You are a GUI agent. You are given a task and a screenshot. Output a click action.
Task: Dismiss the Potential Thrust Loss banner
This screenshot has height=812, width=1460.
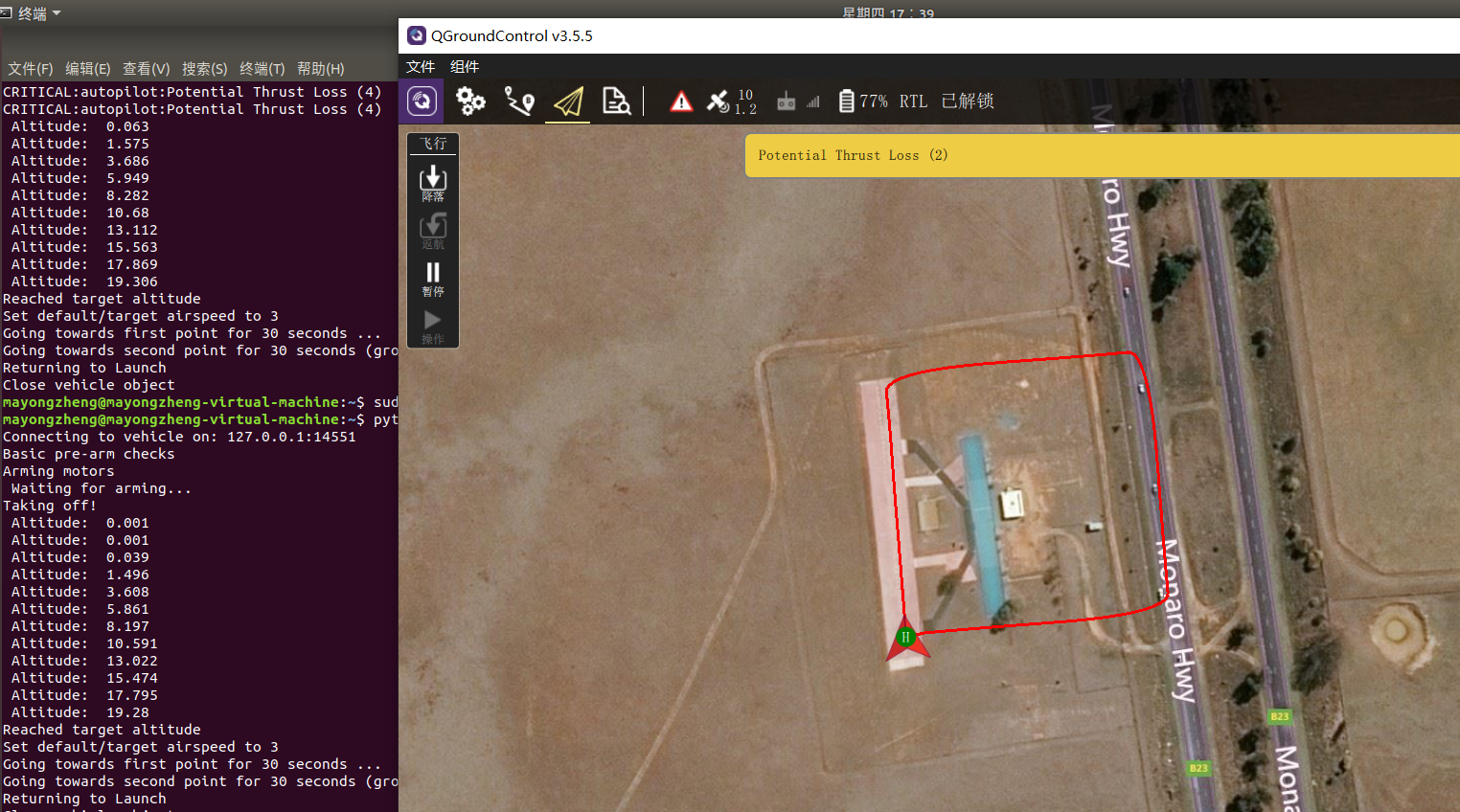(853, 154)
